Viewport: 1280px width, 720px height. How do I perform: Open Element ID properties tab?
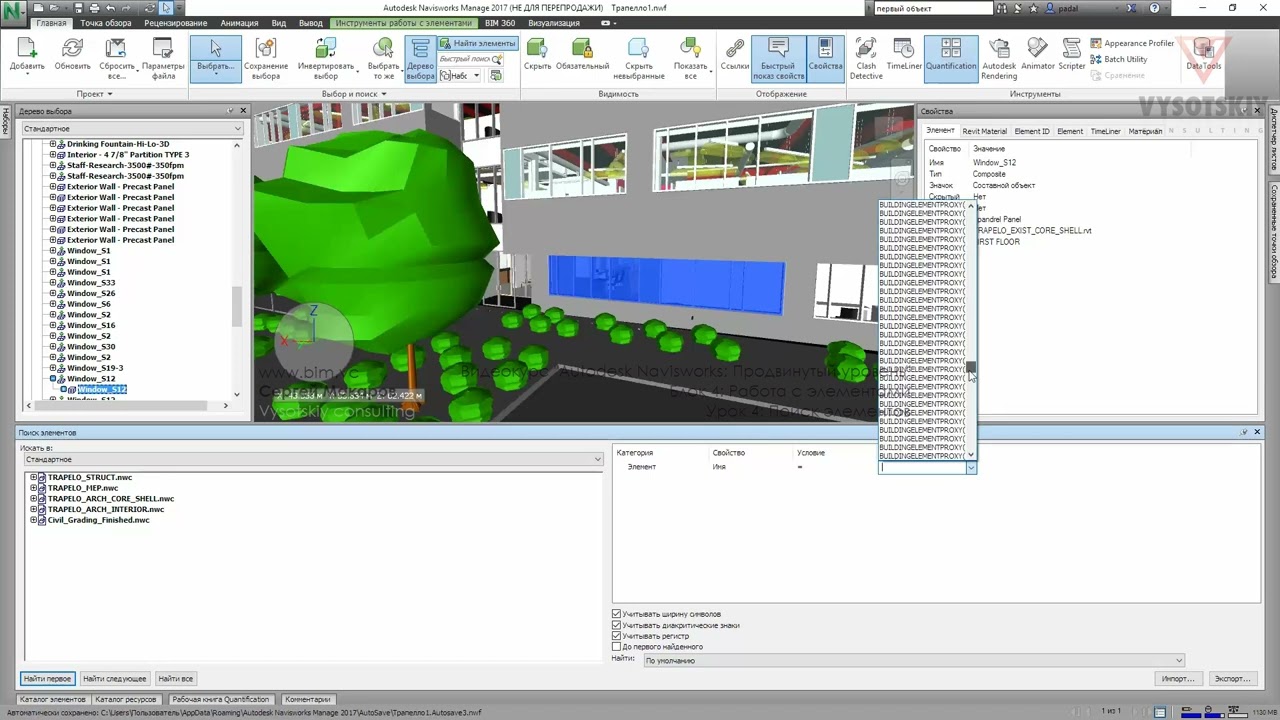pos(1032,131)
